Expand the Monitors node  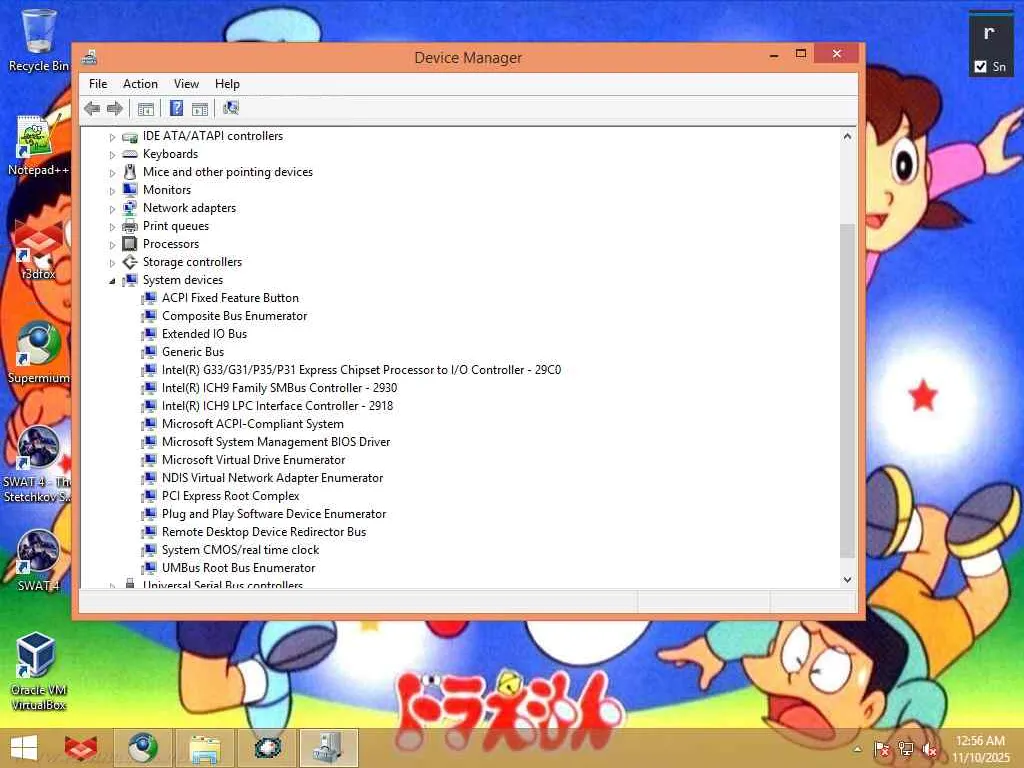tap(112, 191)
